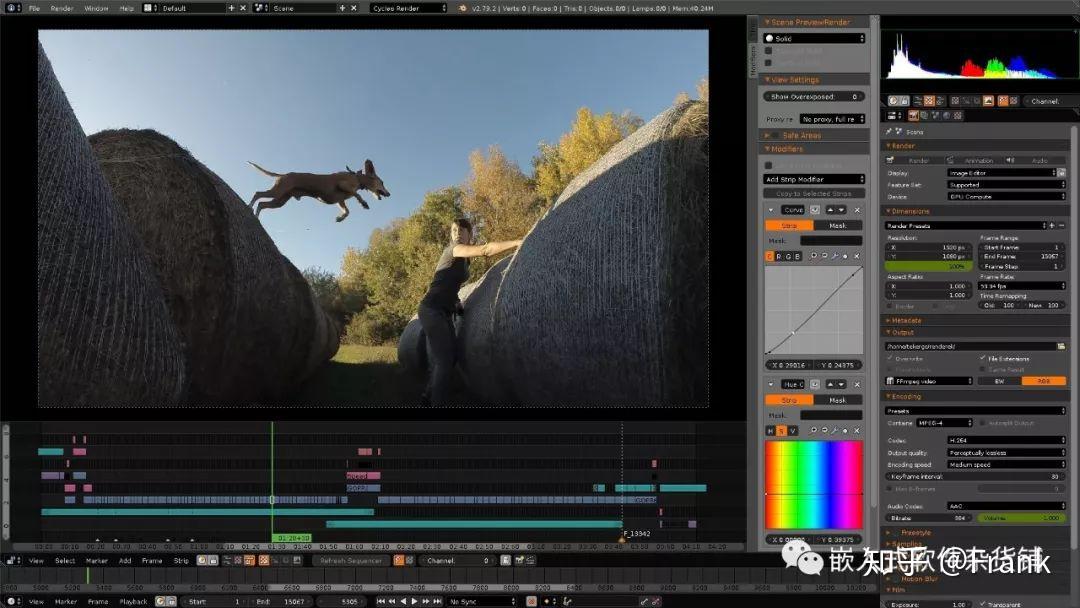Open the Medium speed encoding dropdown
The height and width of the screenshot is (608, 1080).
[1007, 465]
